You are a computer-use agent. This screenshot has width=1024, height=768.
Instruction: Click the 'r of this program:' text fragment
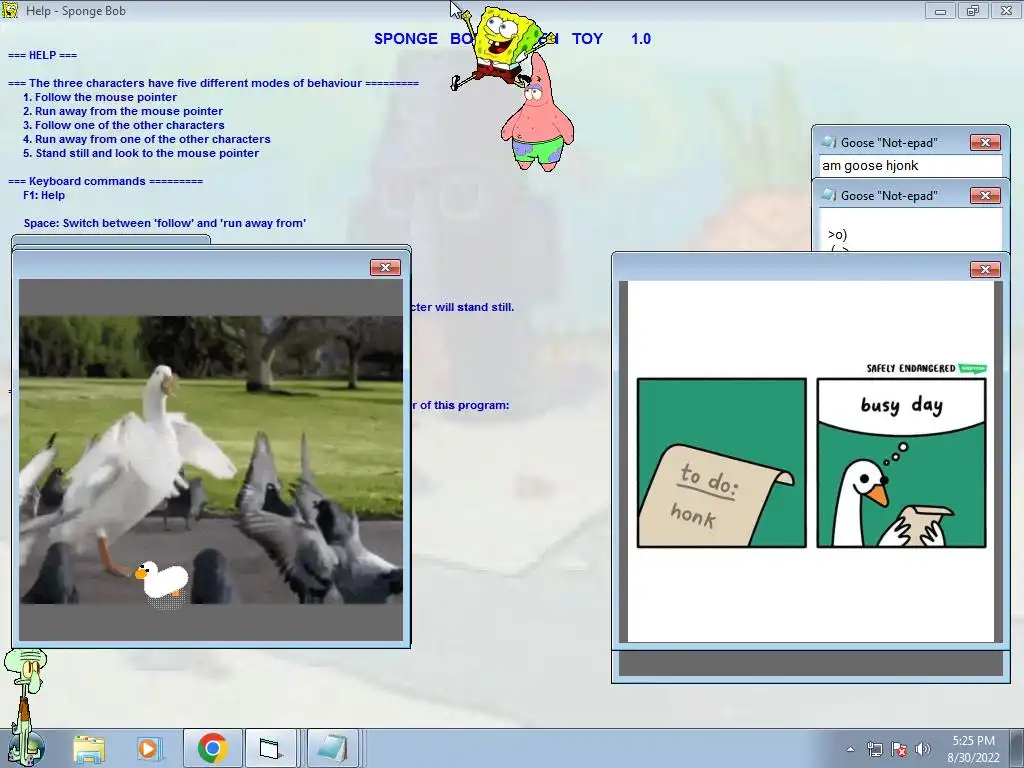click(460, 405)
